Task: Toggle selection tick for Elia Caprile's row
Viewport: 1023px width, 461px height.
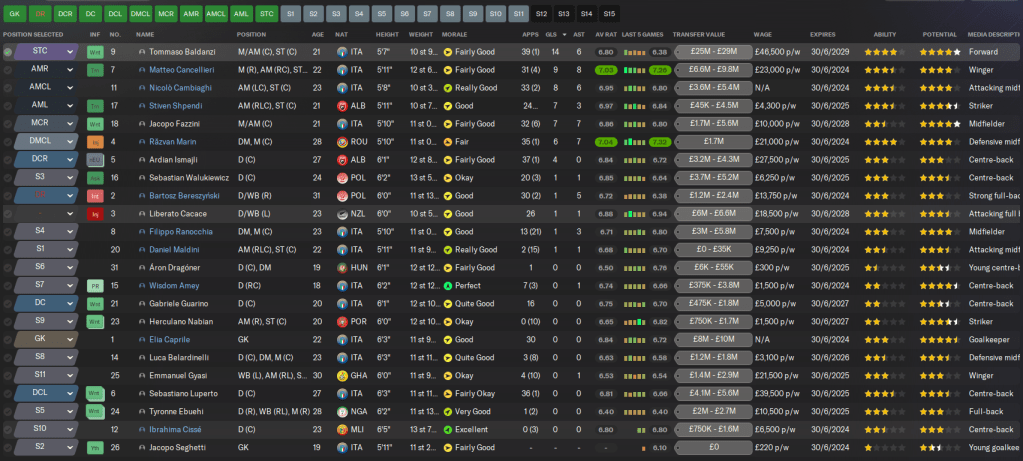Action: coord(8,340)
